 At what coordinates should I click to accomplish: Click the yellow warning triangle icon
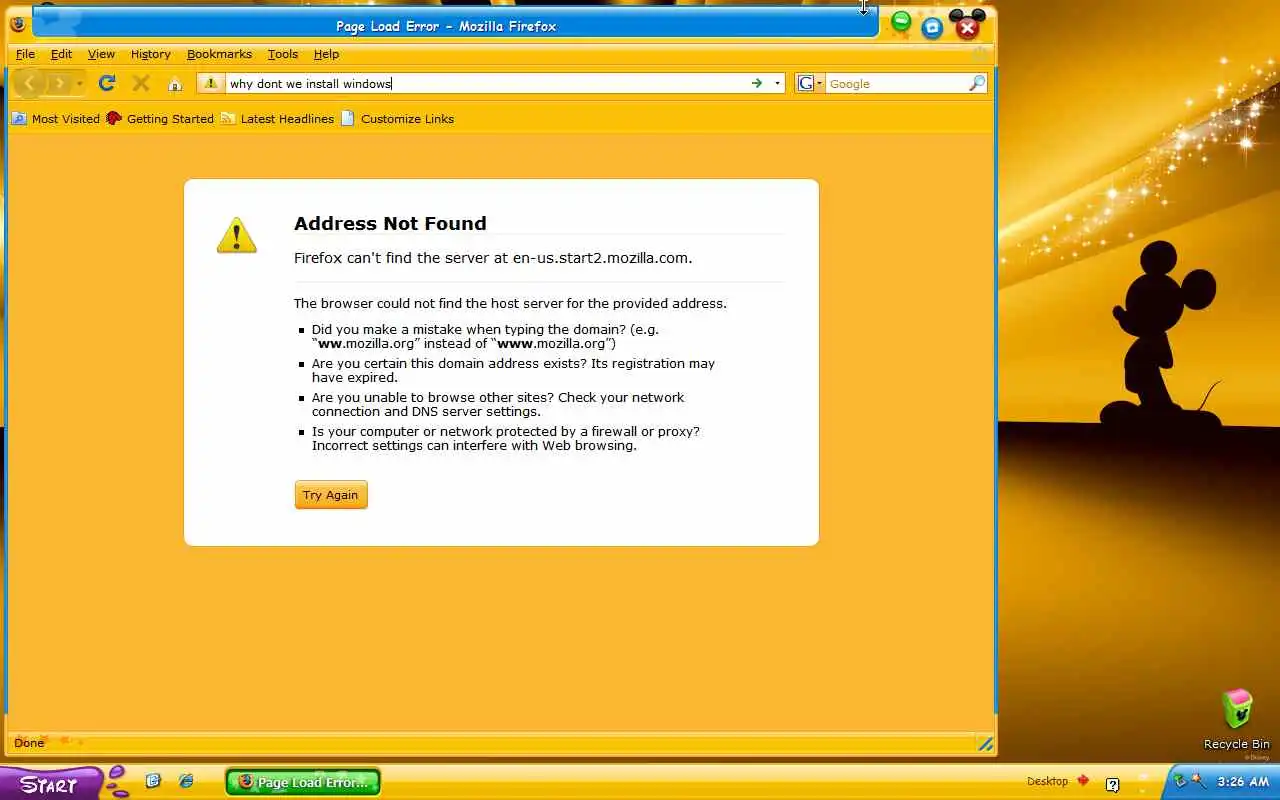(x=237, y=236)
